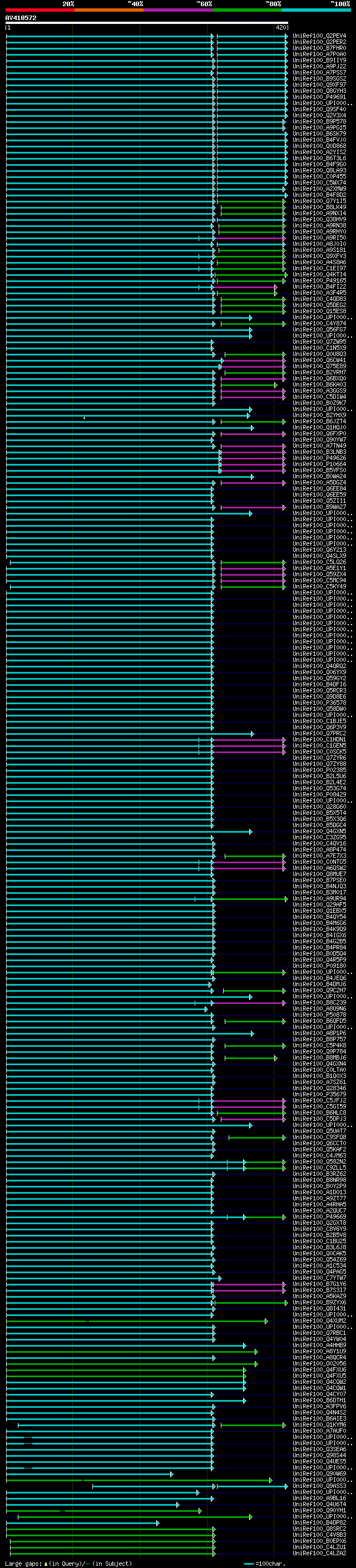Image resolution: width=356 pixels, height=1568 pixels.
Task: Select label UniRef100_C4LZA2
Action: click(319, 1553)
